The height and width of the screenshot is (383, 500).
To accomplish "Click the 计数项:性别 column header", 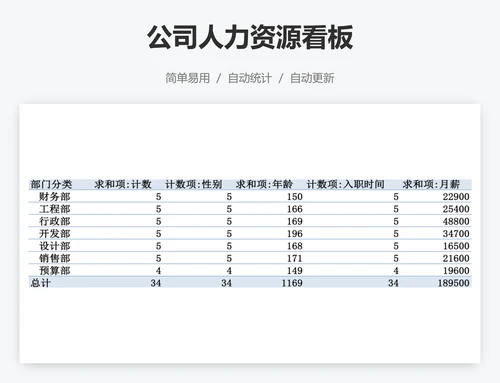I will (194, 184).
